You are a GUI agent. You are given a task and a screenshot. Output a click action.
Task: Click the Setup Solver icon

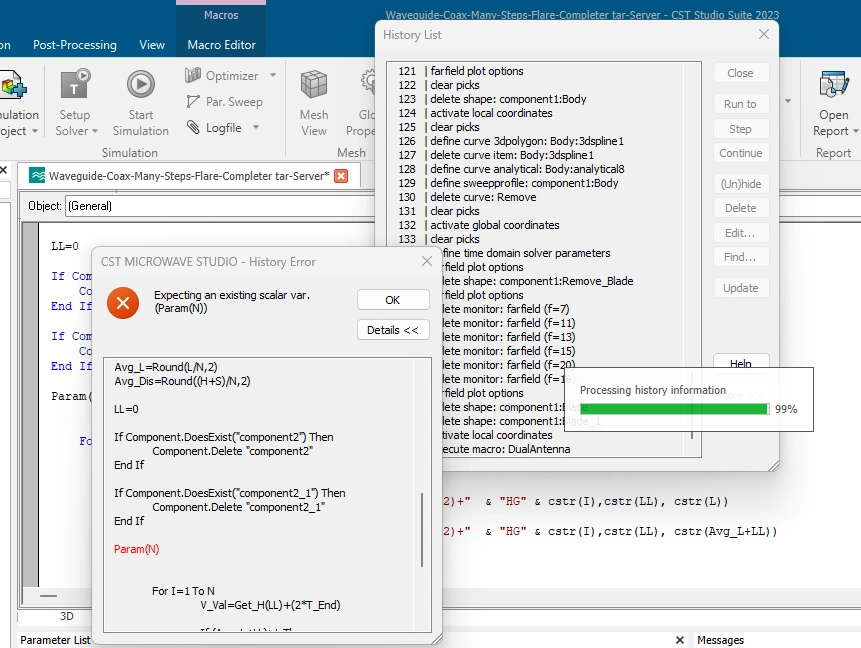(x=75, y=85)
